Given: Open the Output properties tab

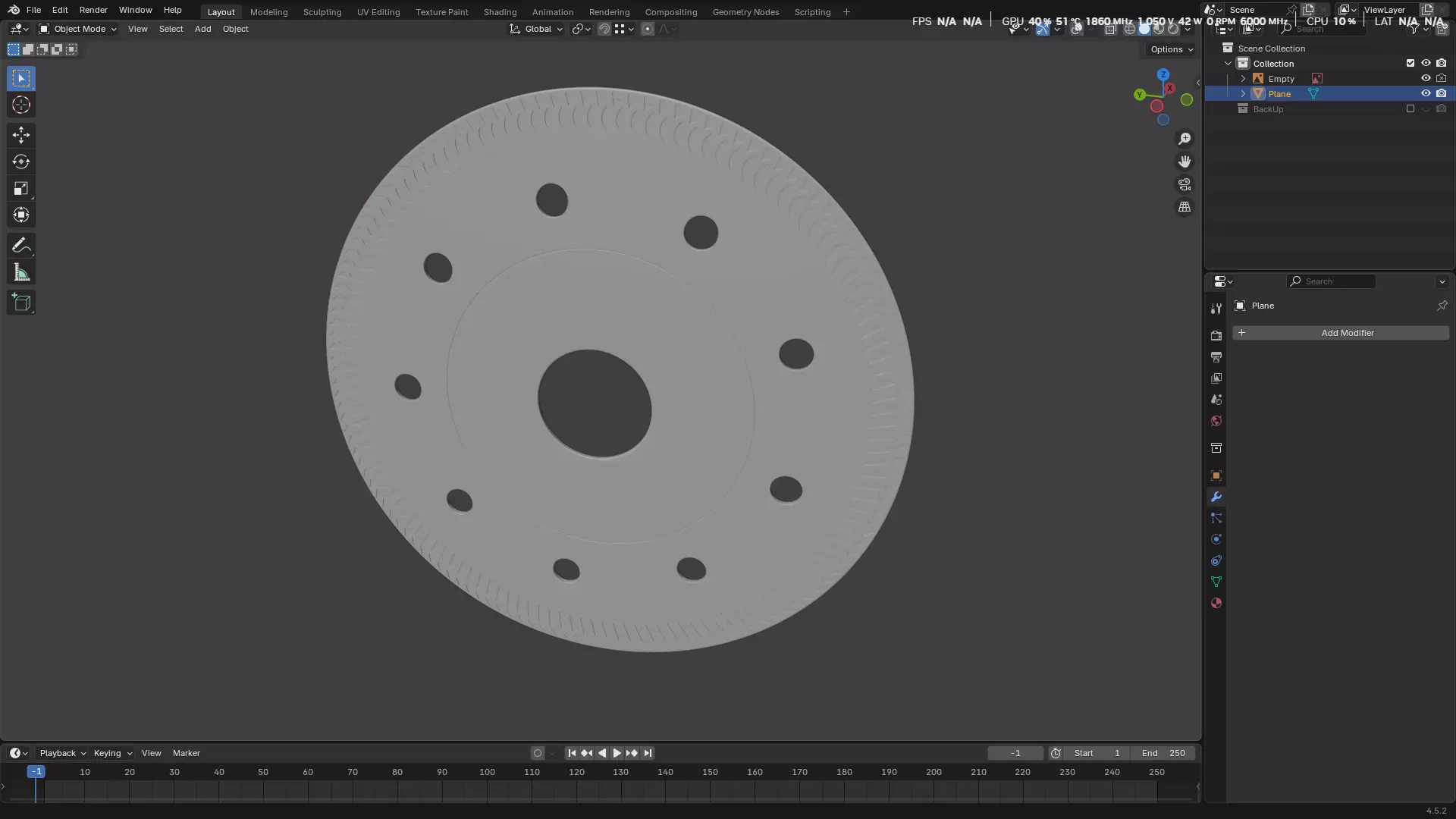Looking at the screenshot, I should coord(1216,356).
